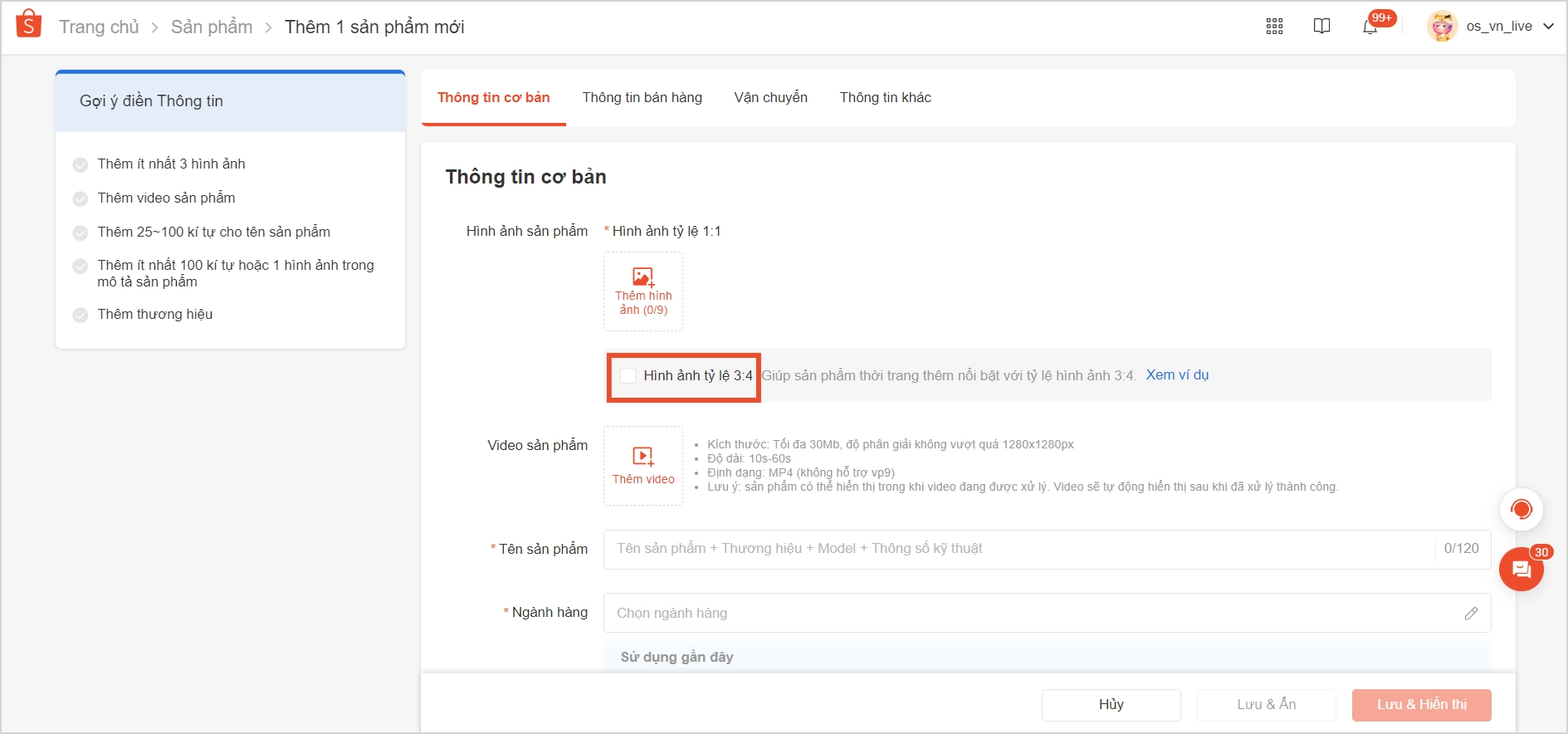Click check icon beside Thêm thương hiệu
This screenshot has width=1568, height=734.
pyautogui.click(x=81, y=316)
